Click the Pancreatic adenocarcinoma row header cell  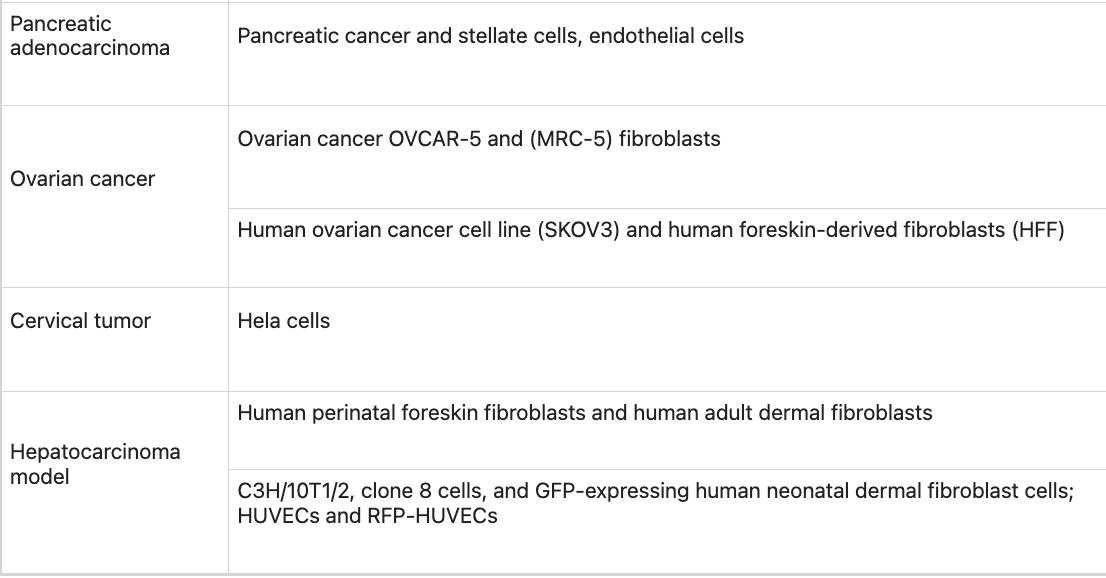click(90, 36)
